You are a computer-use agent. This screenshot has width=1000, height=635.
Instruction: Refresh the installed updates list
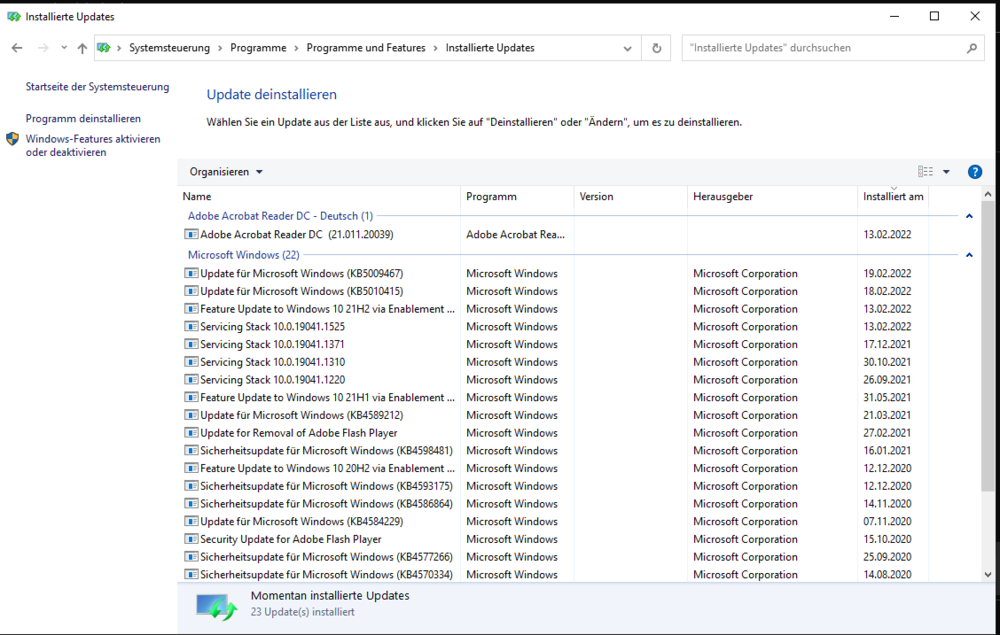tap(657, 48)
